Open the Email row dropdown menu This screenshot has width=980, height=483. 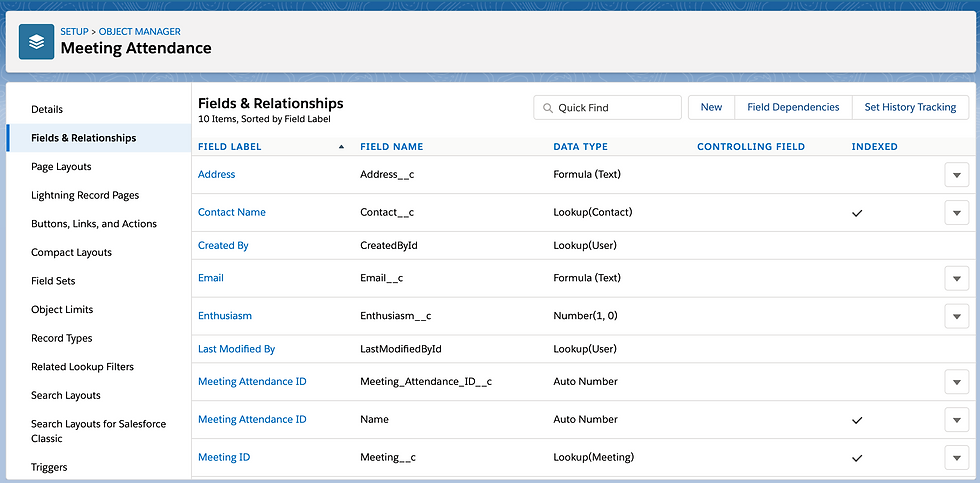[x=956, y=278]
